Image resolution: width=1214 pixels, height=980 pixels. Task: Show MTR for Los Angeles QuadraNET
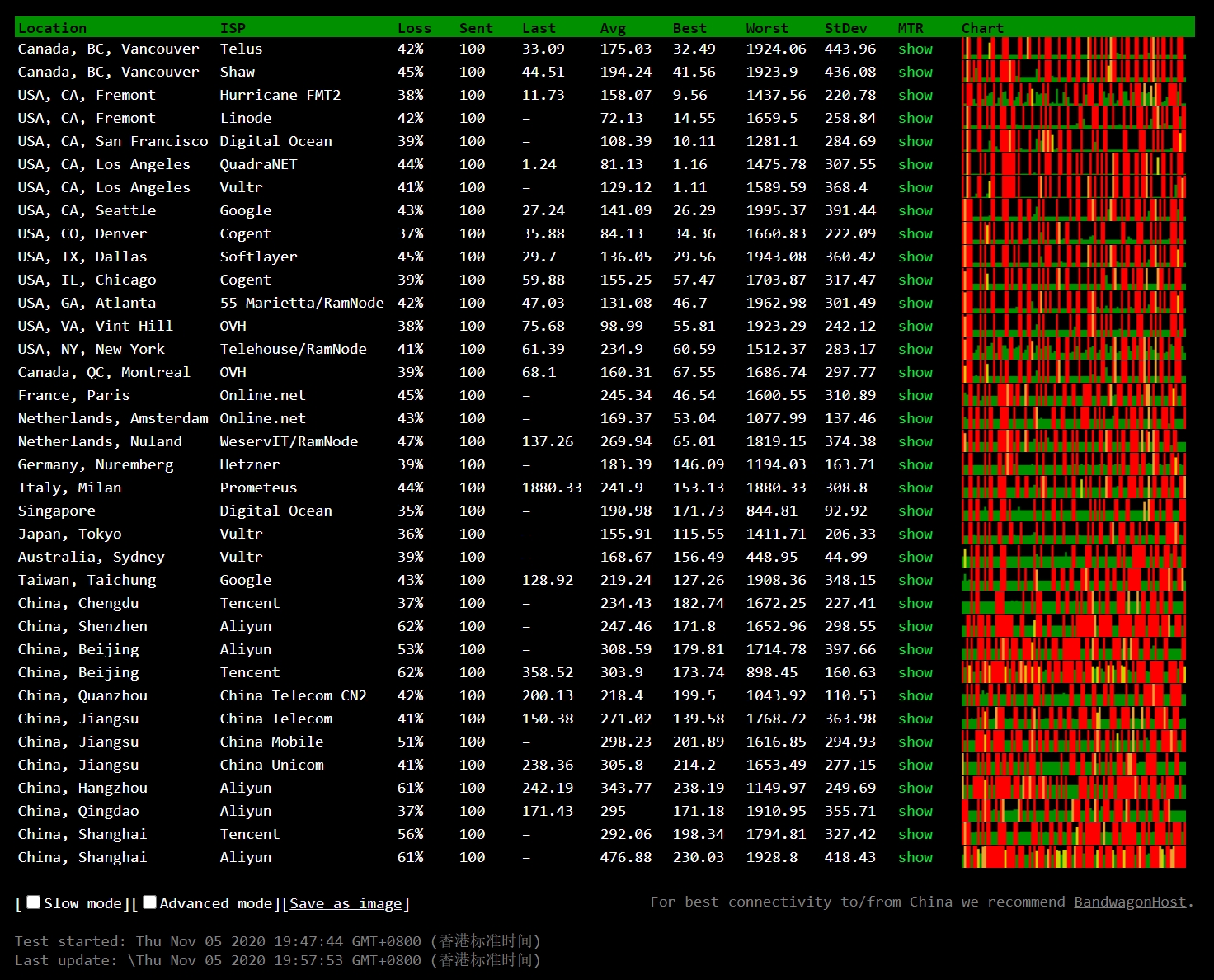pos(915,164)
